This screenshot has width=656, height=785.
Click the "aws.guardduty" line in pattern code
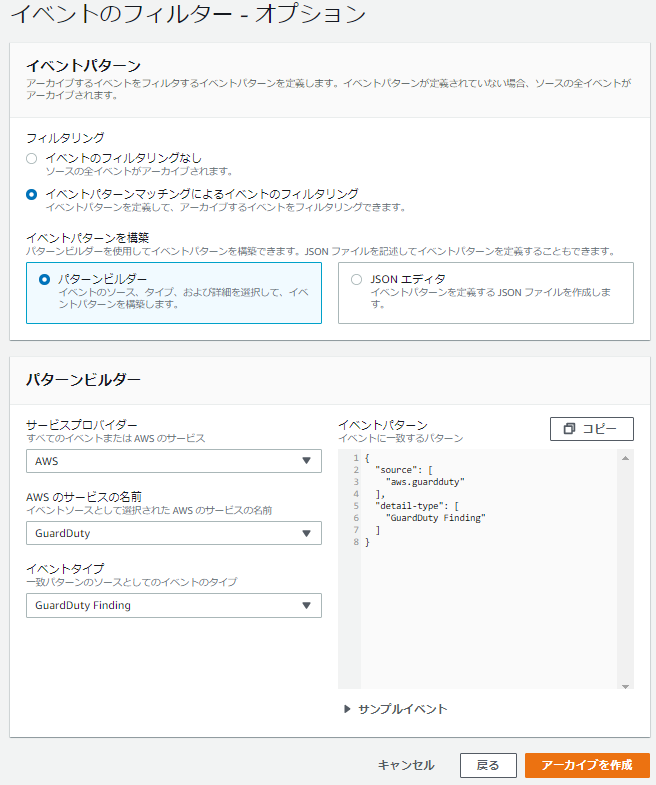(425, 482)
